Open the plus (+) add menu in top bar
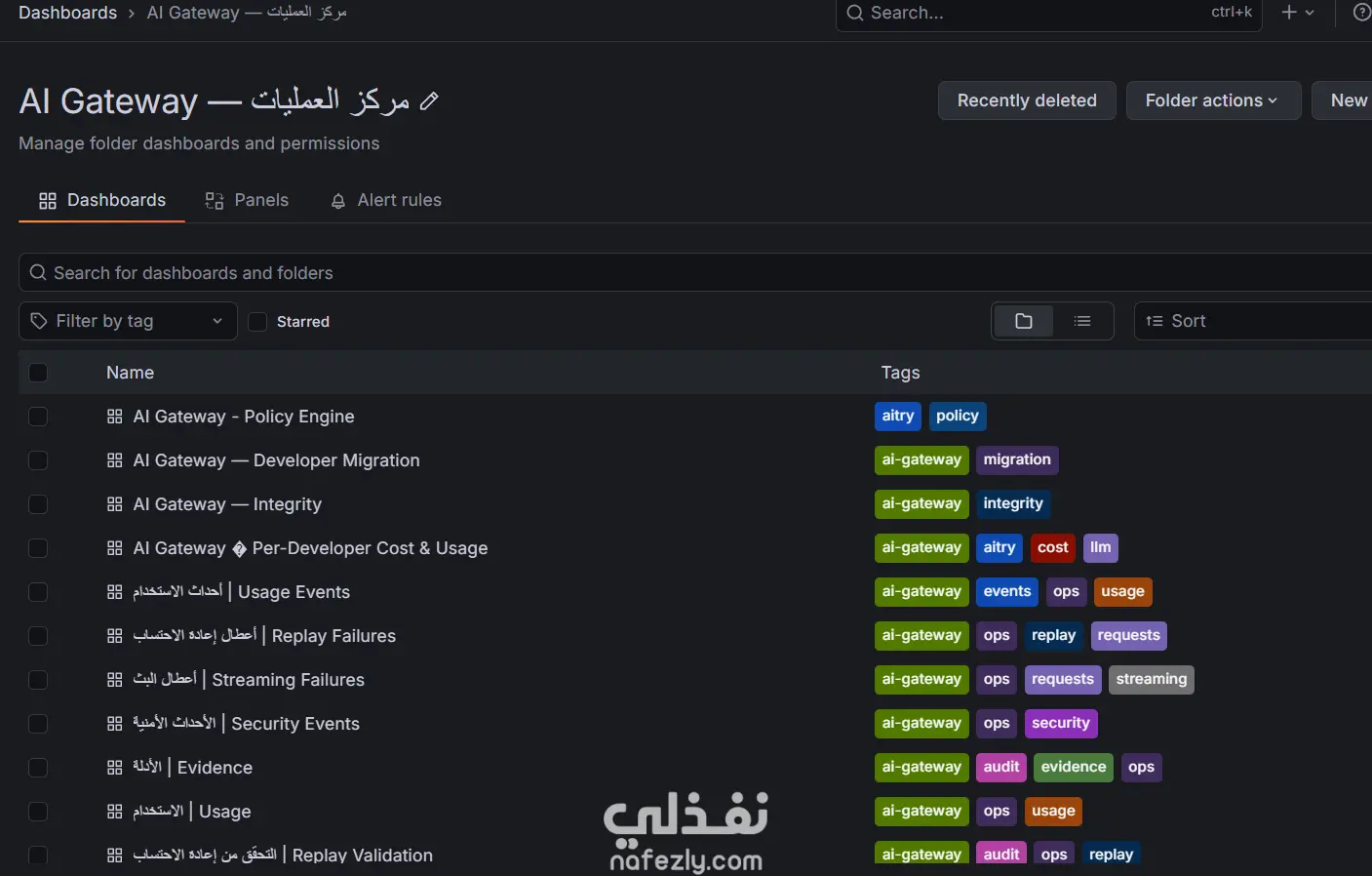Image resolution: width=1372 pixels, height=876 pixels. pyautogui.click(x=1298, y=13)
